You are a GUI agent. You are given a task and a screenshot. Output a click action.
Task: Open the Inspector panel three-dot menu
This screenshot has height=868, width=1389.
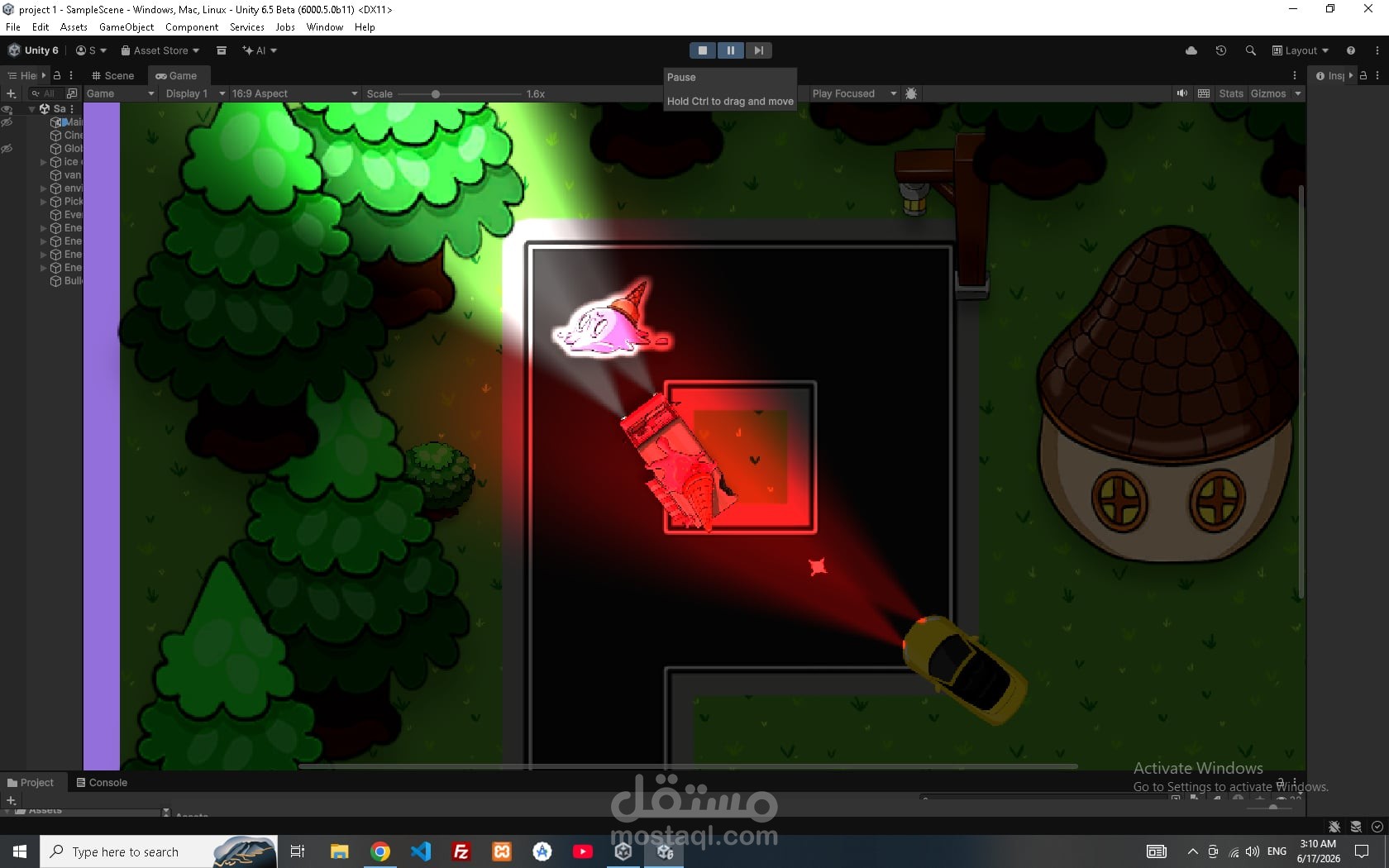[x=1377, y=75]
